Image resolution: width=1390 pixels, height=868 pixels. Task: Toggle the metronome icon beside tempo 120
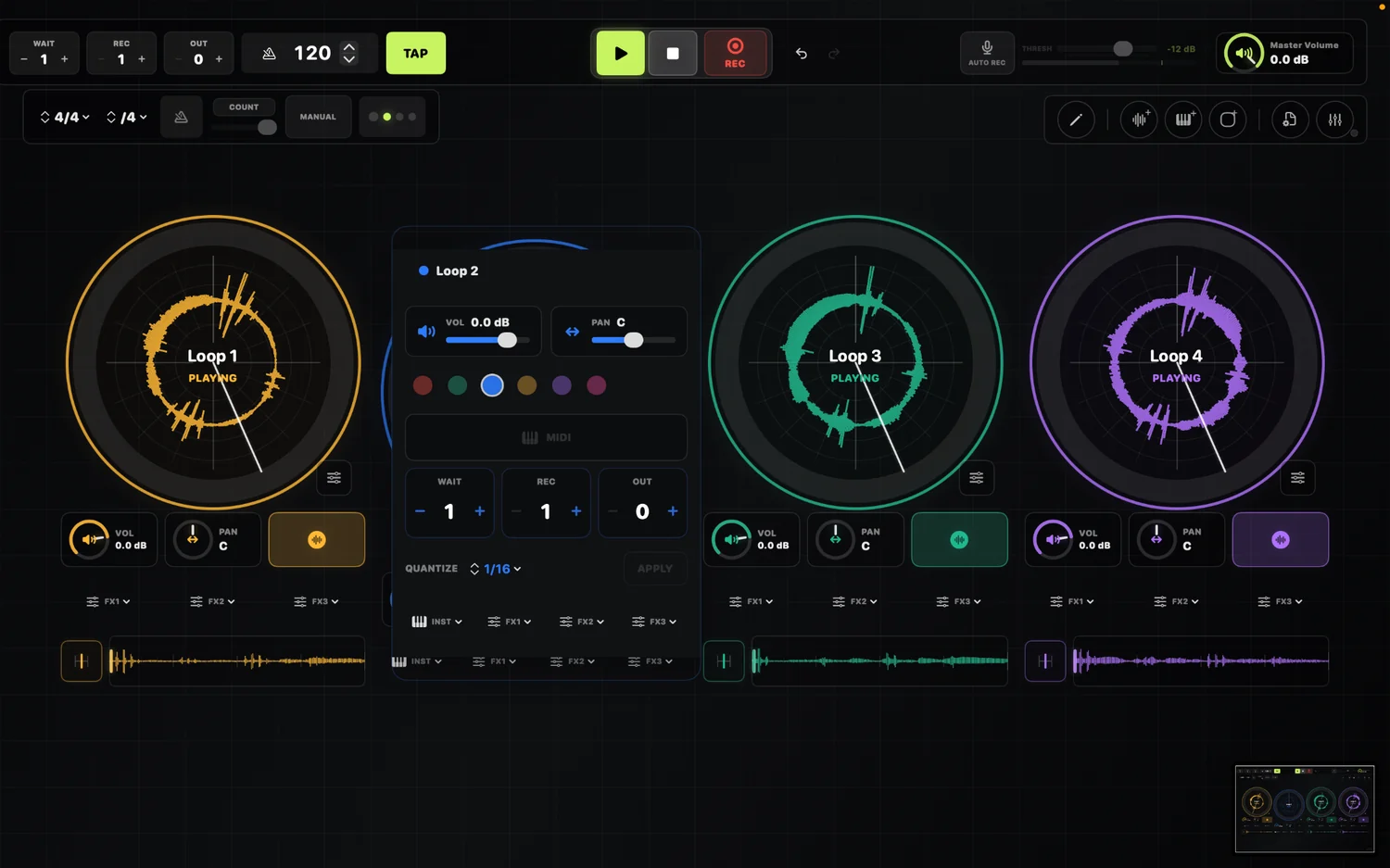[x=269, y=54]
